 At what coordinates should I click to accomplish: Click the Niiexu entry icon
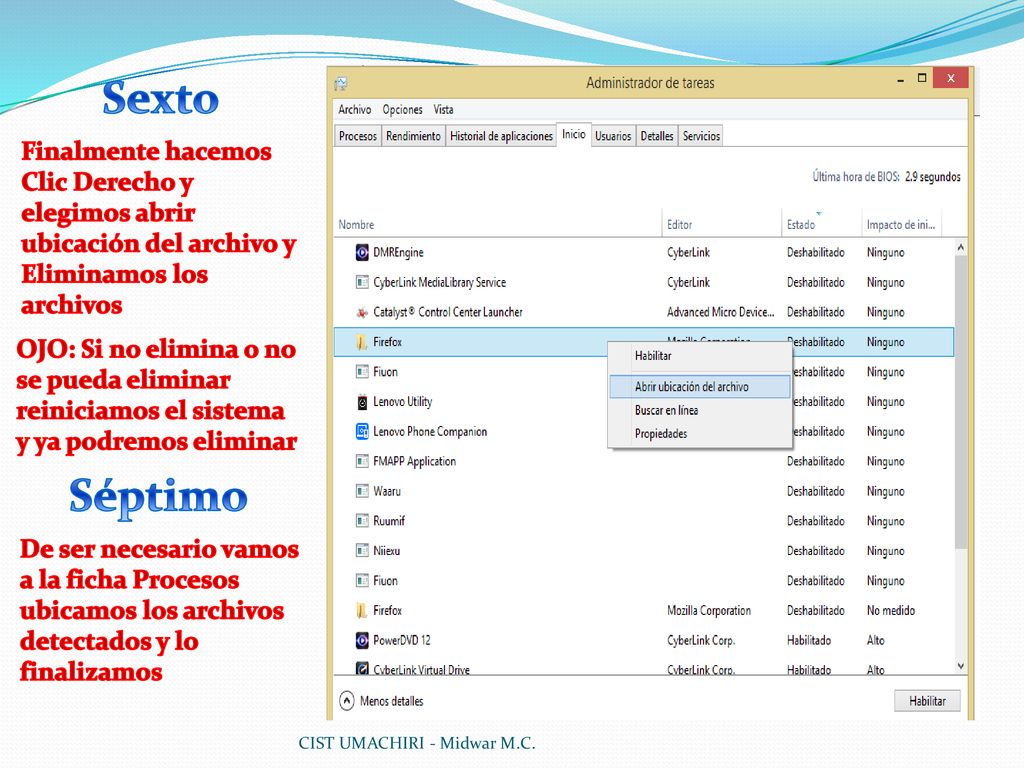tap(362, 551)
